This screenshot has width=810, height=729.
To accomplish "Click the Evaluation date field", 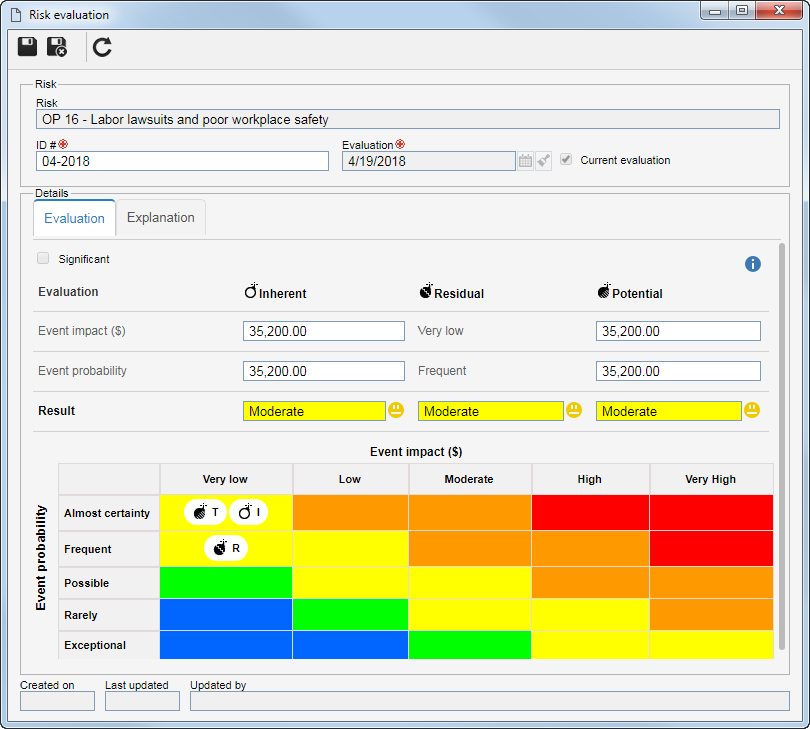I will [x=429, y=161].
